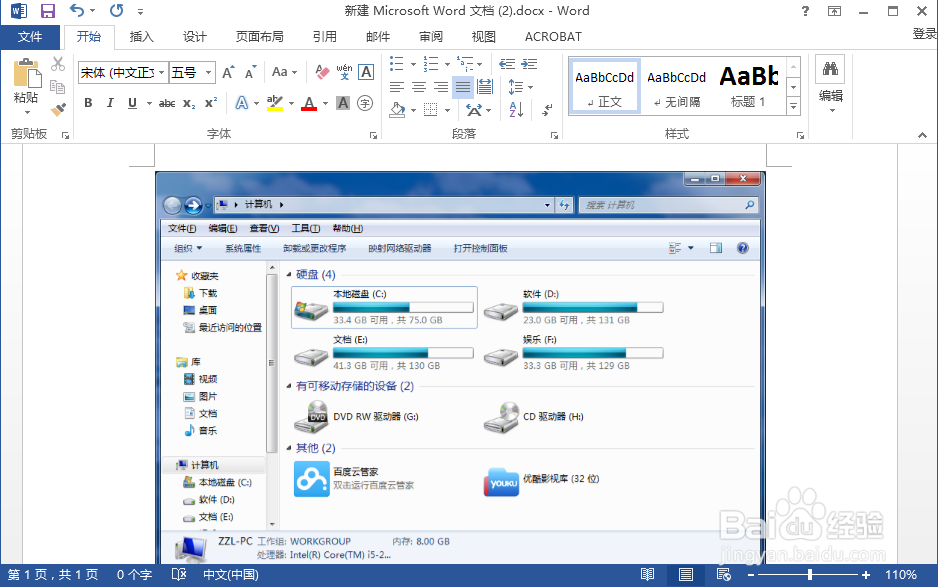Click the Grow Font size icon
This screenshot has height=587, width=938.
click(228, 72)
